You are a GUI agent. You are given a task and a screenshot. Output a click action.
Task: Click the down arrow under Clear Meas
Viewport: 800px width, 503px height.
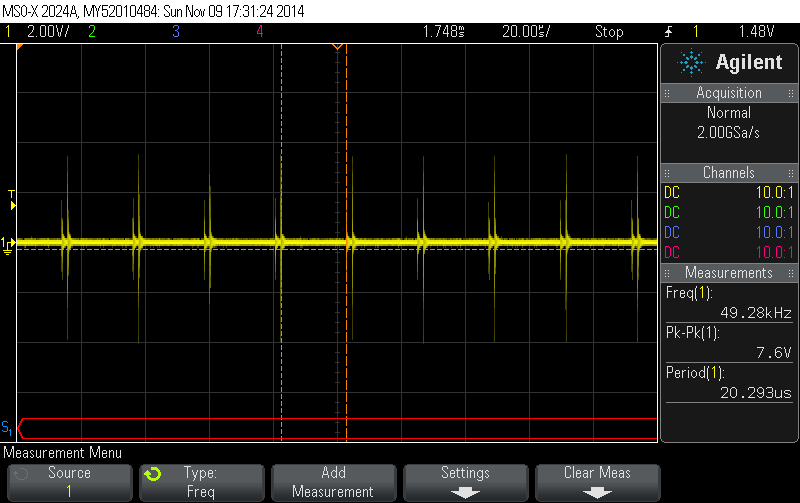pyautogui.click(x=597, y=491)
